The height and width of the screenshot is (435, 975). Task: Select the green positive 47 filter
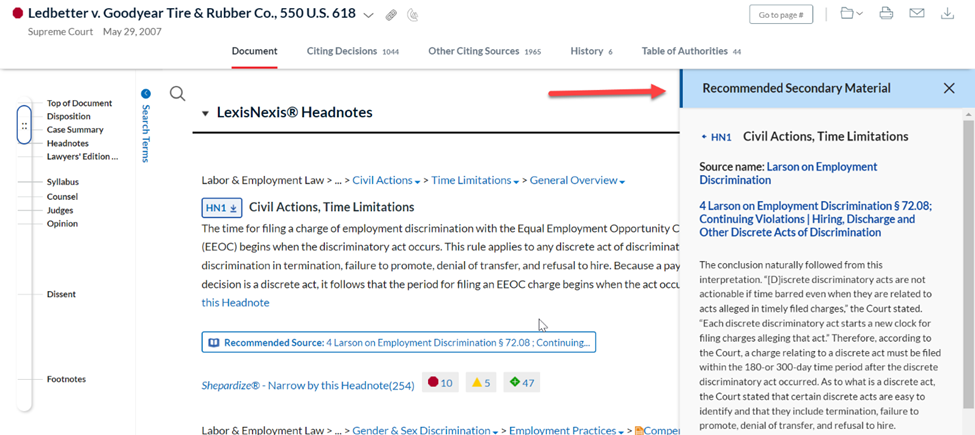click(x=522, y=383)
